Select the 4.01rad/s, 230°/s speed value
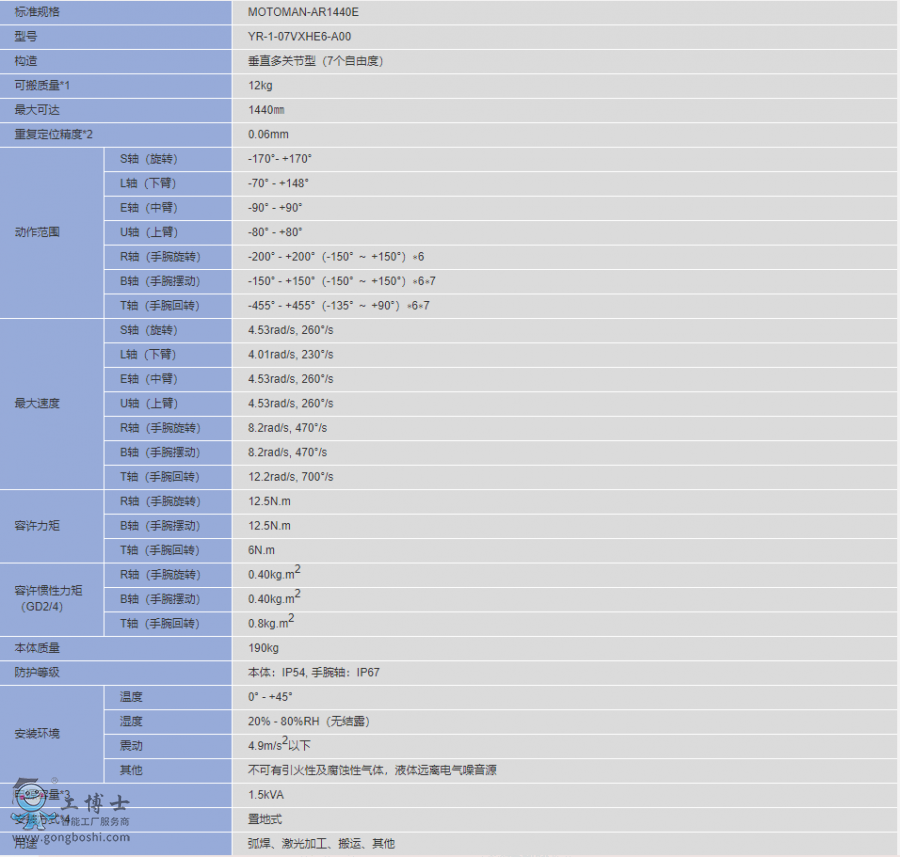900x857 pixels. tap(290, 355)
